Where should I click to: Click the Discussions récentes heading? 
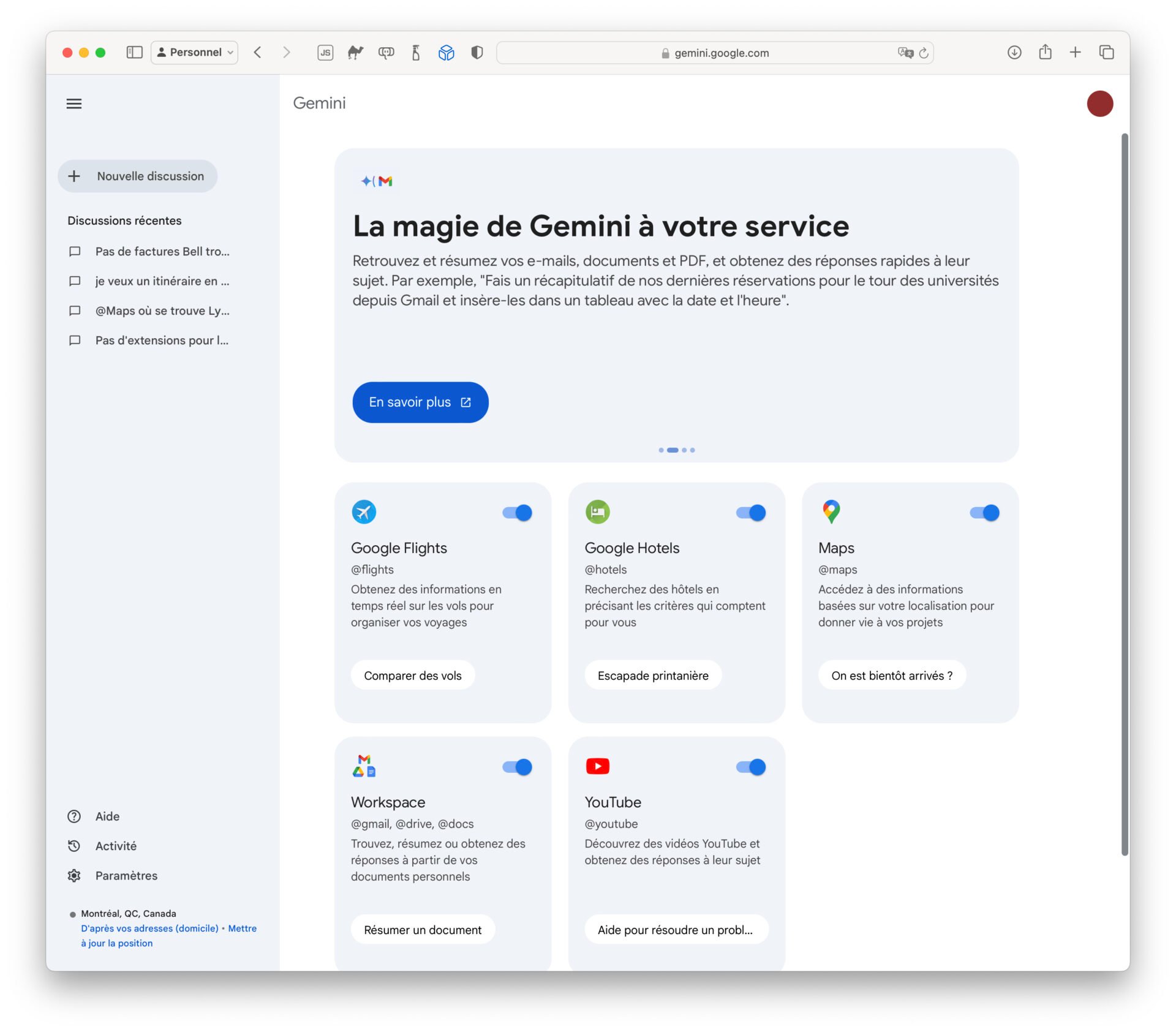124,220
